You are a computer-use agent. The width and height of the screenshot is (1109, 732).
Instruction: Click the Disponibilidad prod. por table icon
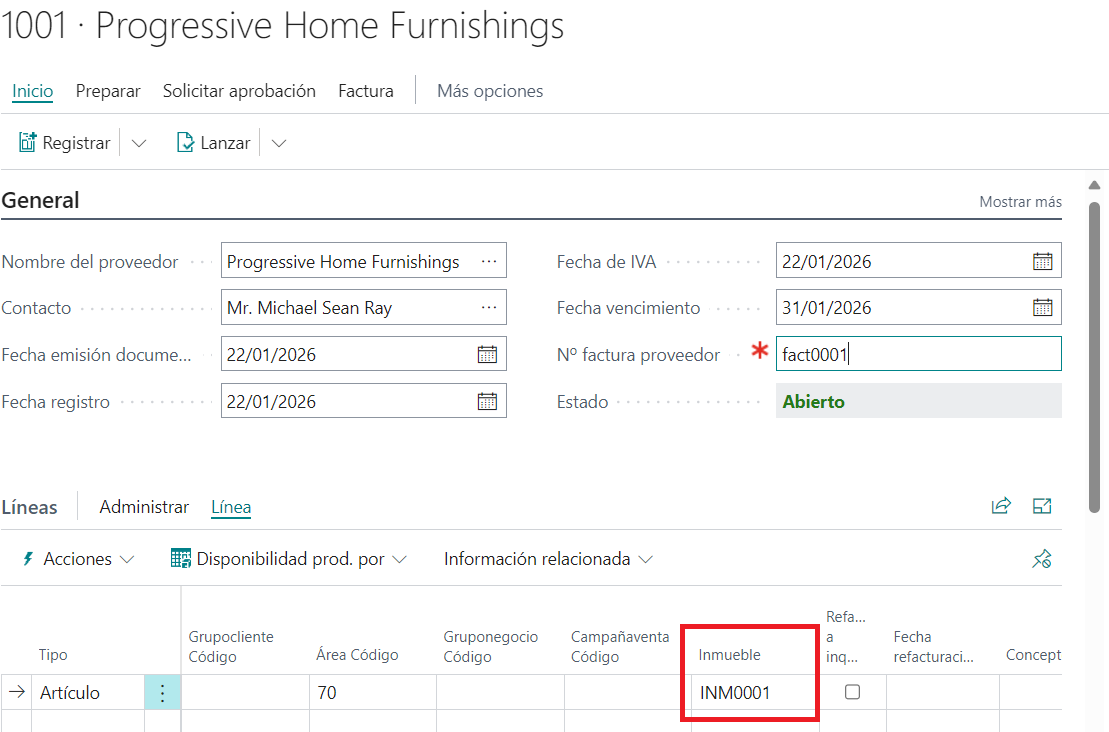tap(180, 559)
